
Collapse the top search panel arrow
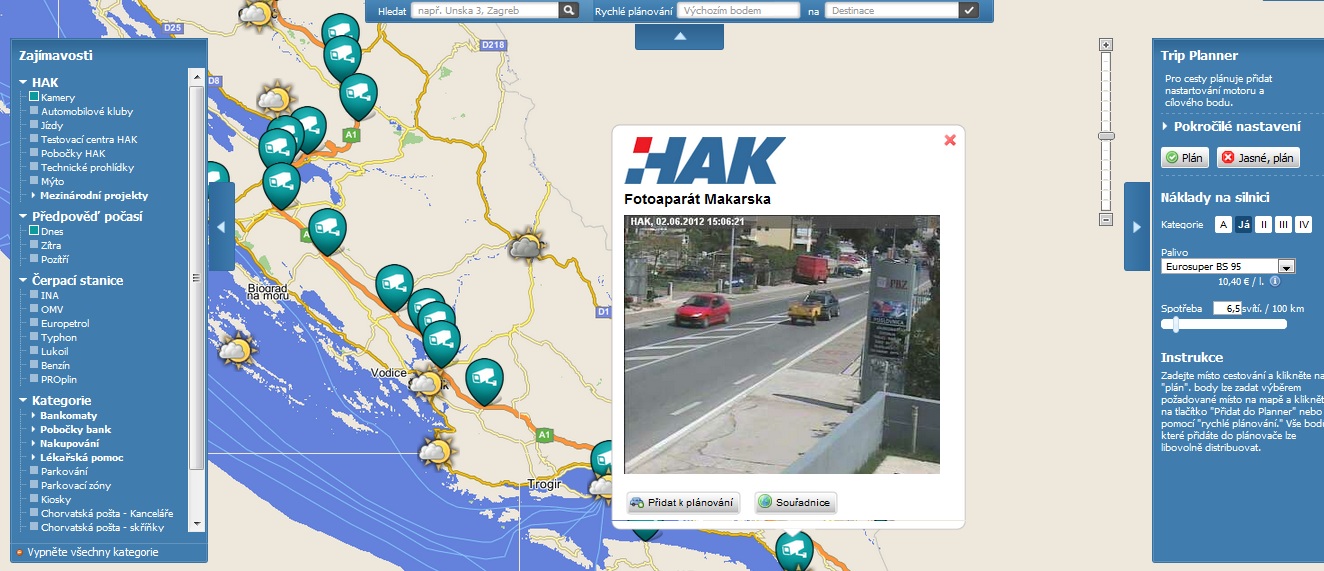pyautogui.click(x=679, y=36)
